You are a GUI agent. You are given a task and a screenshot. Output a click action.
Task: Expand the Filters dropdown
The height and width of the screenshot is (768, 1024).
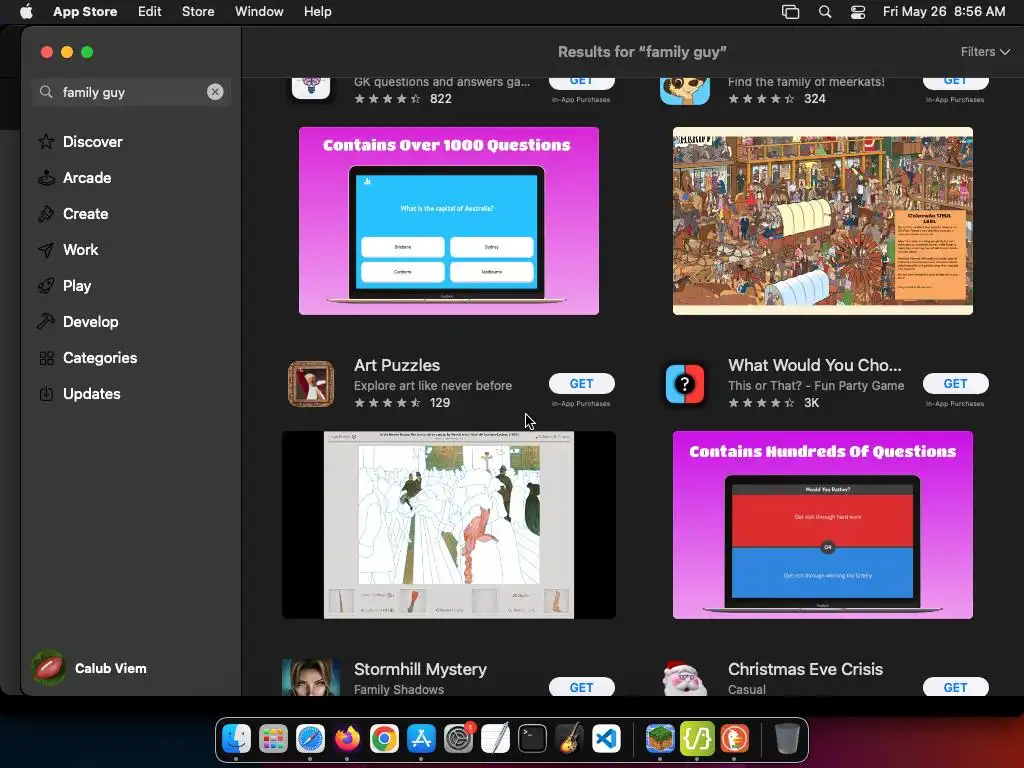coord(985,52)
